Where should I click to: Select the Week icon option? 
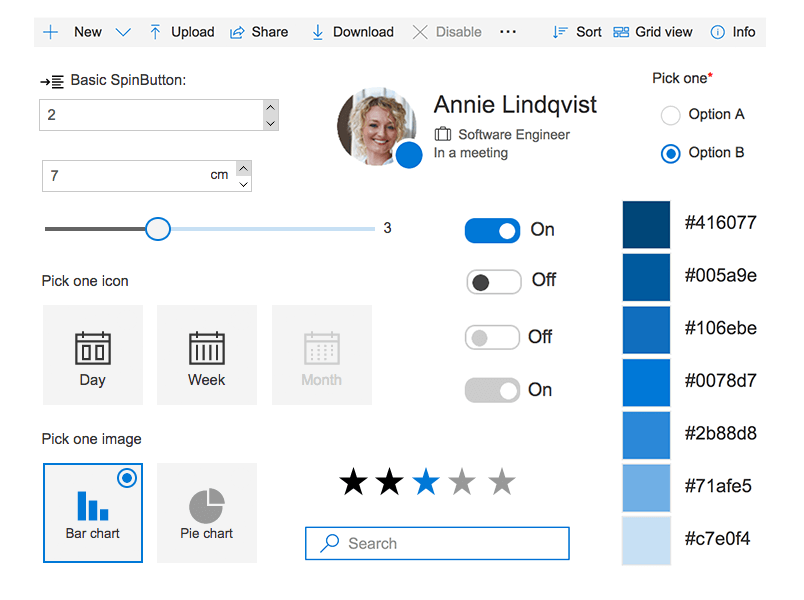pyautogui.click(x=207, y=355)
